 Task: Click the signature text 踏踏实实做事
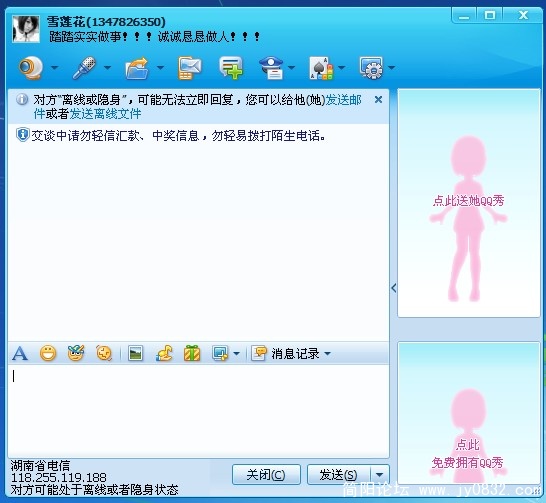[x=85, y=37]
